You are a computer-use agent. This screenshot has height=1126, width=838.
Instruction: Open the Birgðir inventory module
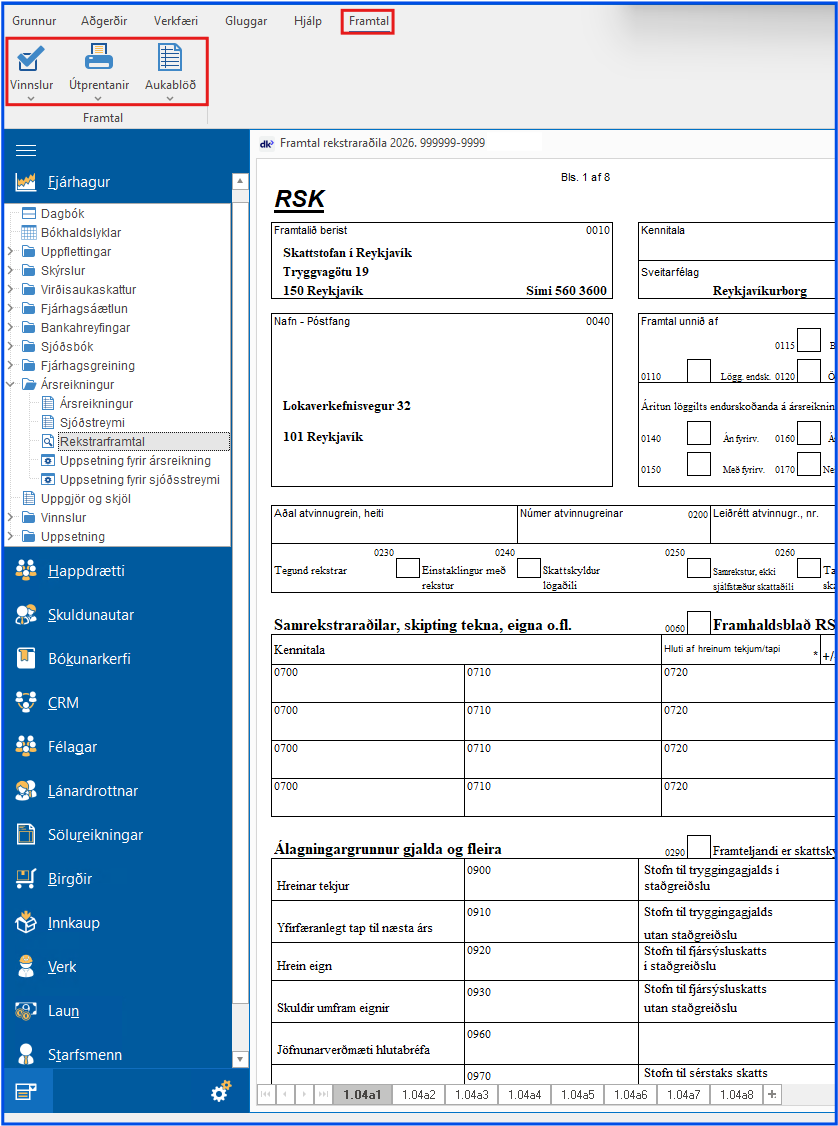point(70,879)
